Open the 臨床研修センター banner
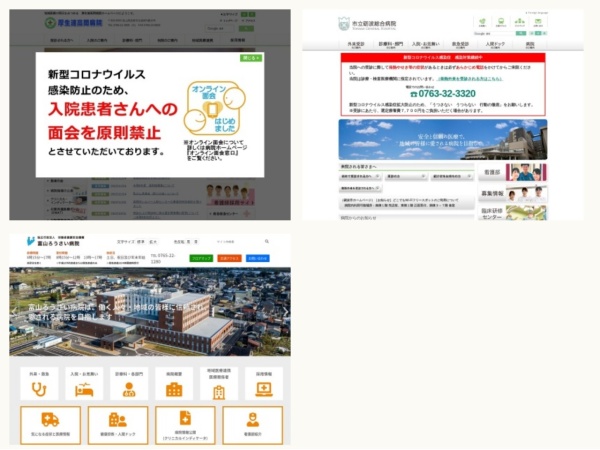 pos(512,213)
